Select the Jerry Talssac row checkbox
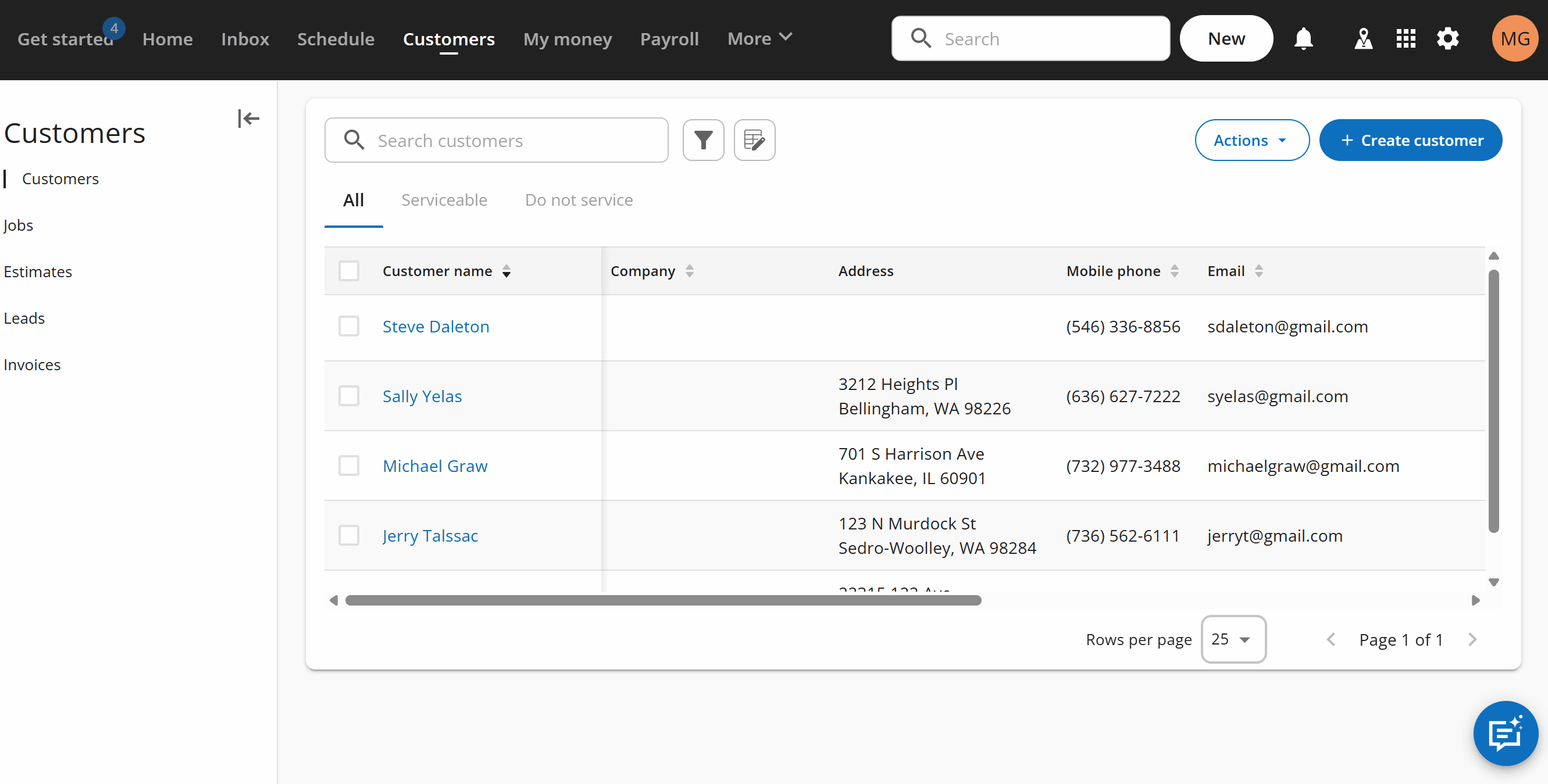The image size is (1548, 784). [348, 535]
